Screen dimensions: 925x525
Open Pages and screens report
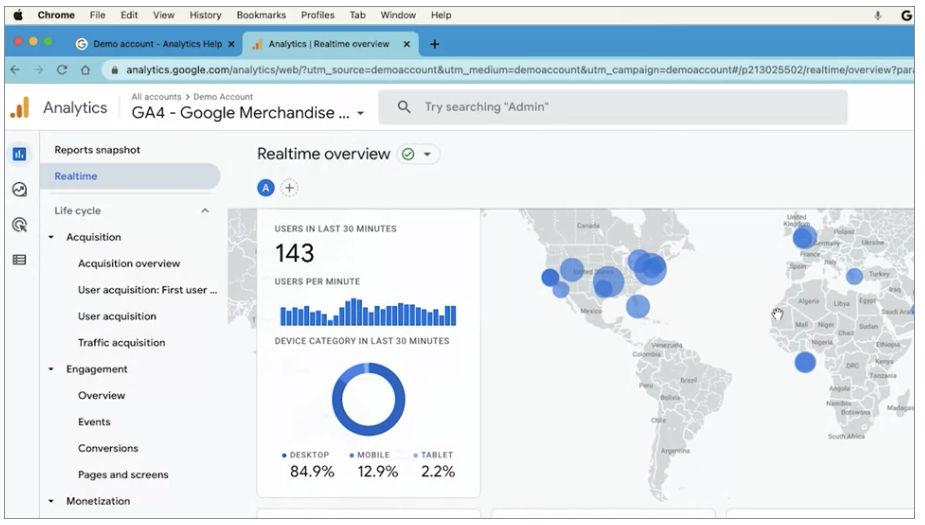[123, 475]
